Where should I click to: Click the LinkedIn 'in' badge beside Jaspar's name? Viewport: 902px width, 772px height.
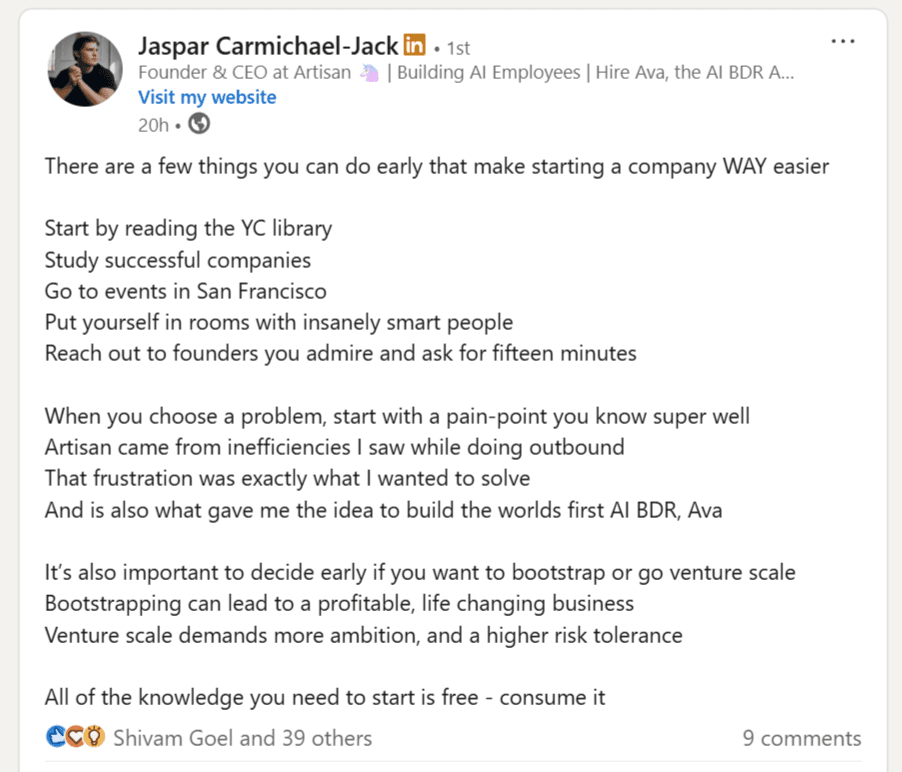click(x=413, y=46)
